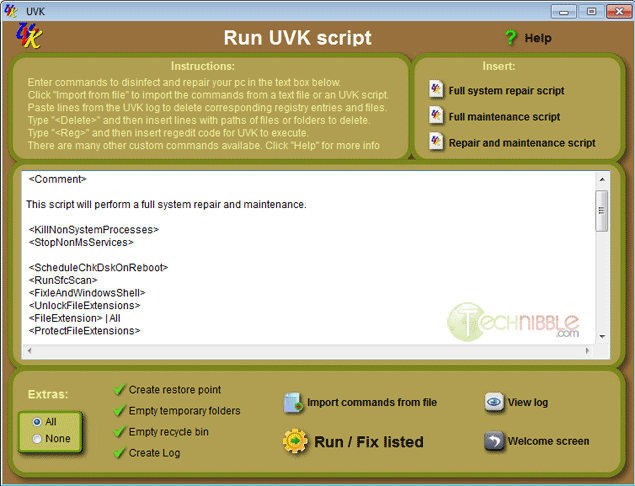Click the <ScheduleChkDskOnReboot> line
This screenshot has height=486, width=635.
(x=98, y=268)
